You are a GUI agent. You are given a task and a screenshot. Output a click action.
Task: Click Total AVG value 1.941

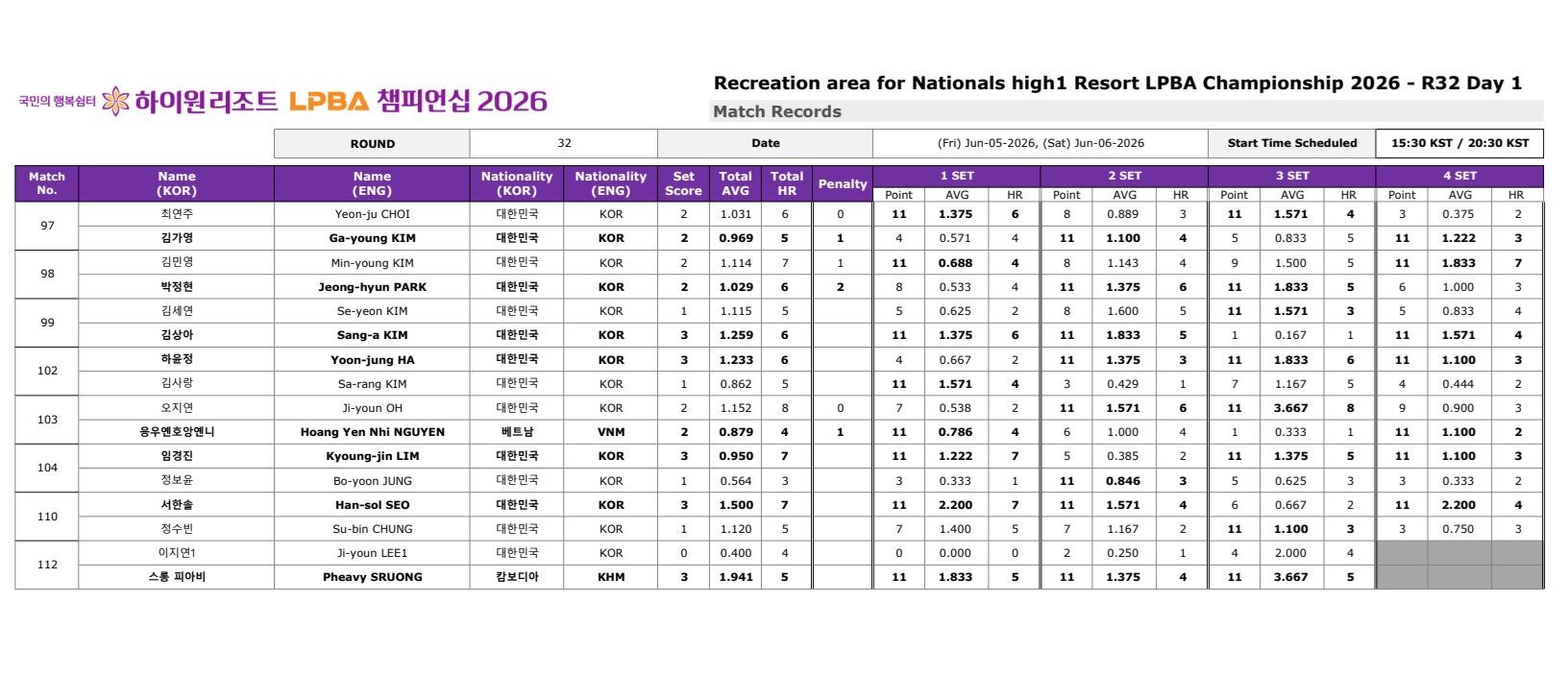tap(736, 577)
